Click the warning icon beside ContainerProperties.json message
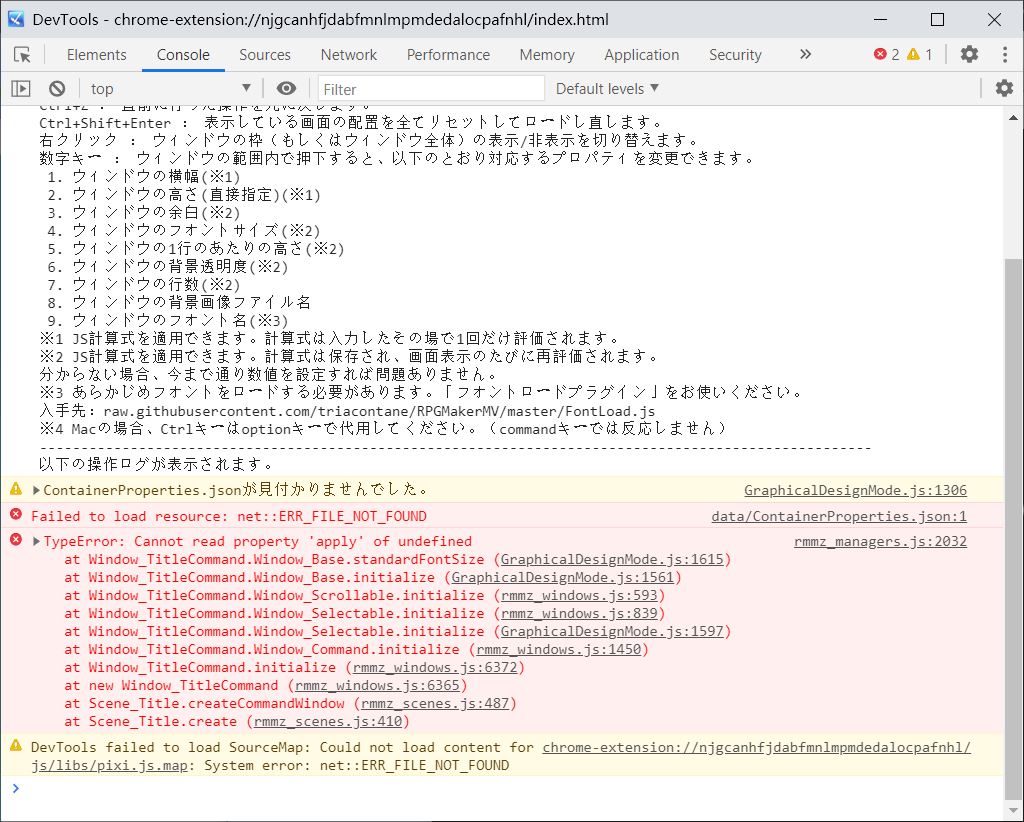Image resolution: width=1024 pixels, height=822 pixels. (x=16, y=488)
